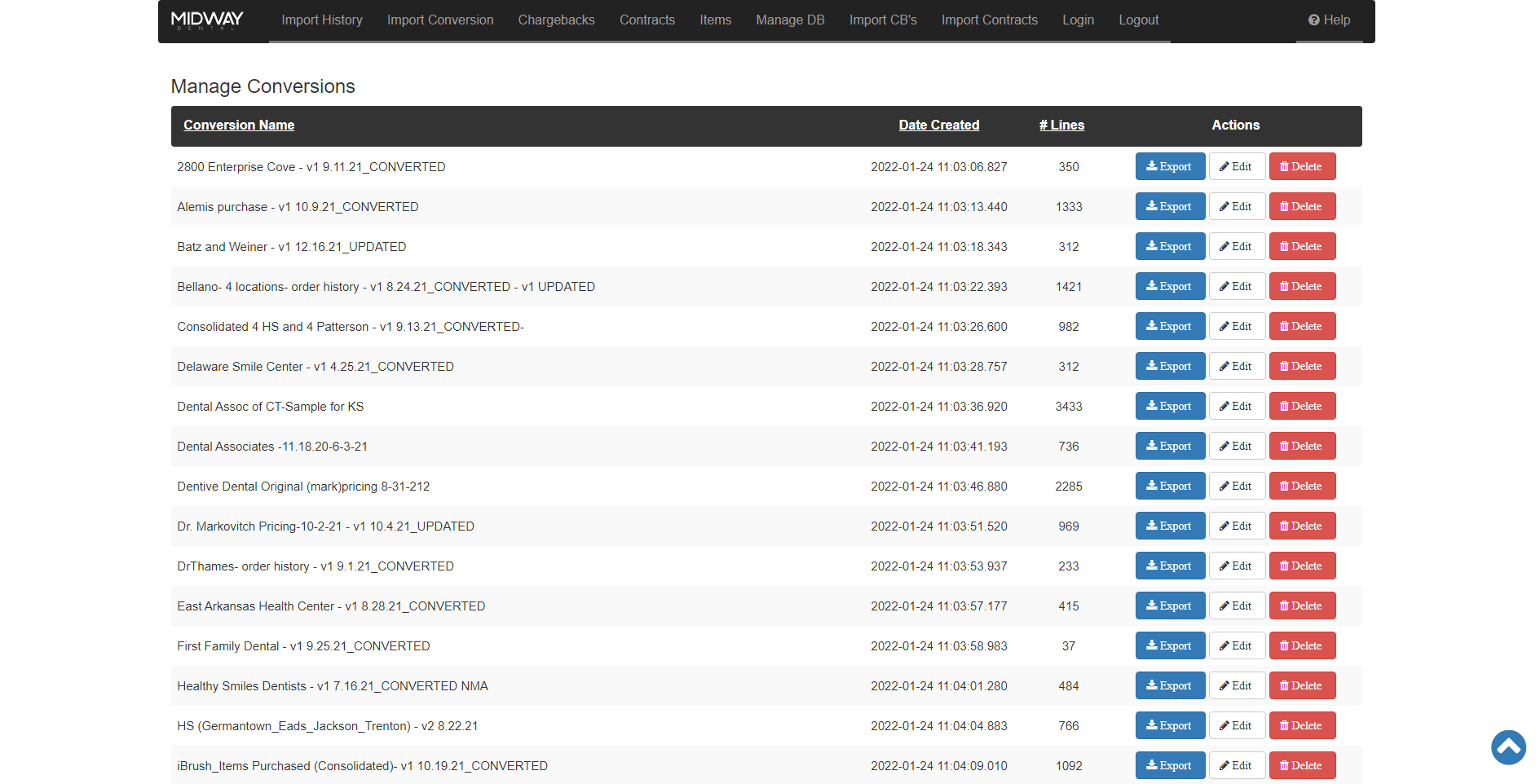Click the Logout link

[x=1138, y=20]
